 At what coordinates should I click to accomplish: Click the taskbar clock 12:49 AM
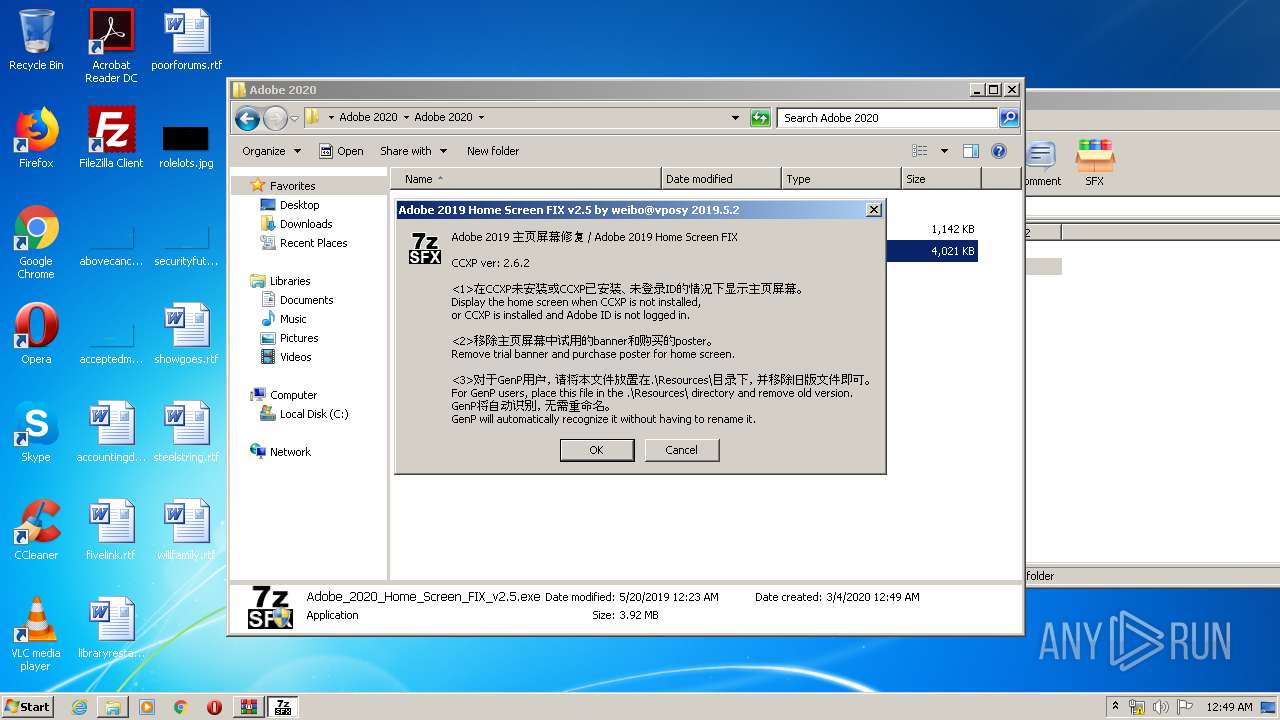tap(1229, 707)
